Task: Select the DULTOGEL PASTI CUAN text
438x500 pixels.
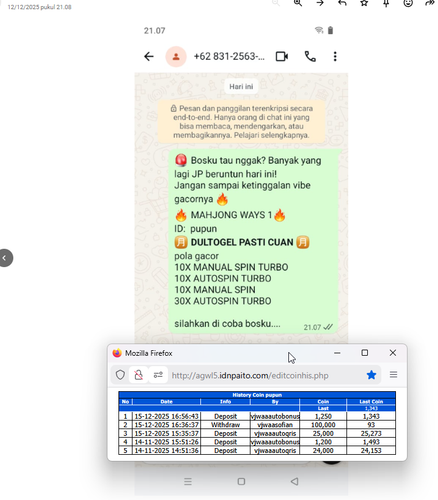Action: (242, 242)
